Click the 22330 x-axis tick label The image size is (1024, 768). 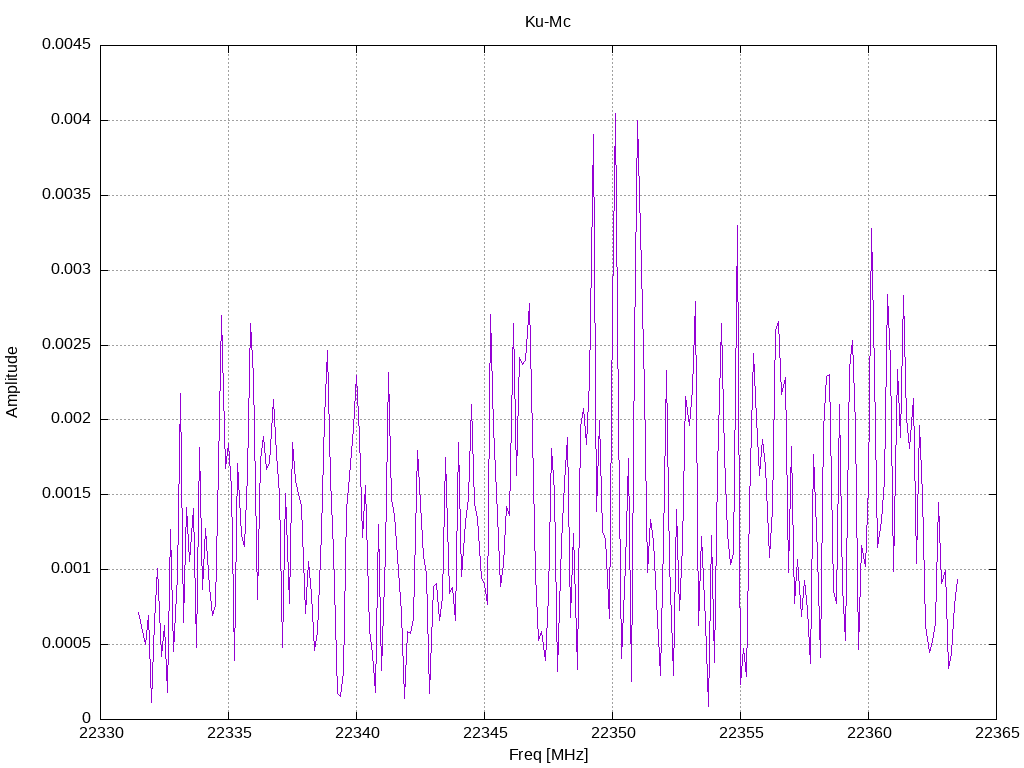[x=101, y=733]
